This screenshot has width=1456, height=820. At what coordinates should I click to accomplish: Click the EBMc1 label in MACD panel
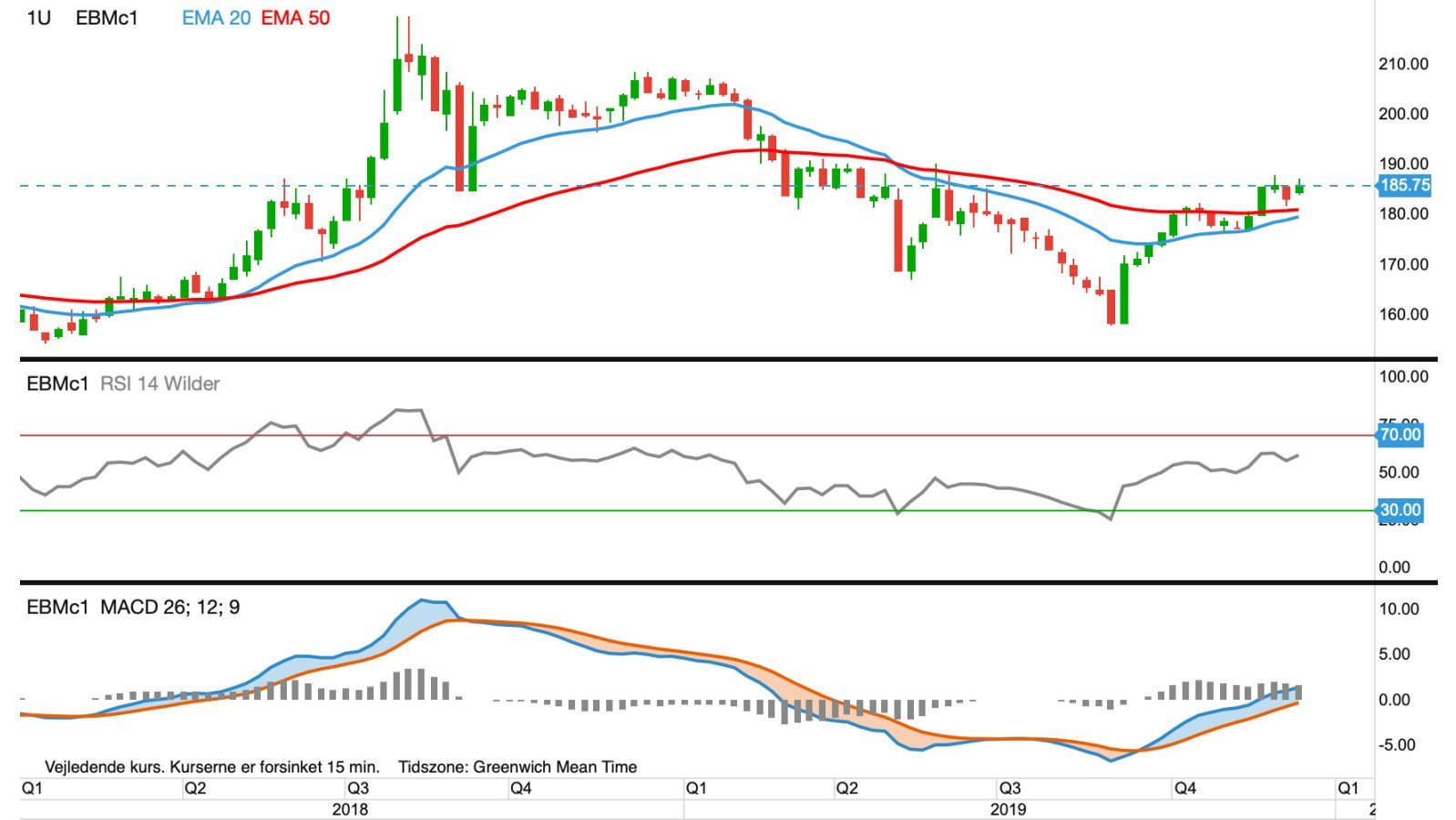point(57,607)
